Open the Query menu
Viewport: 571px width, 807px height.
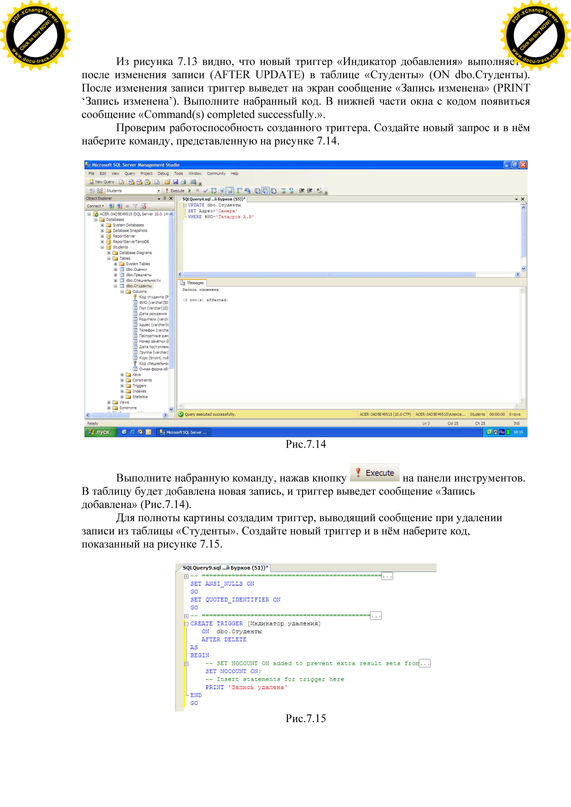[x=130, y=174]
